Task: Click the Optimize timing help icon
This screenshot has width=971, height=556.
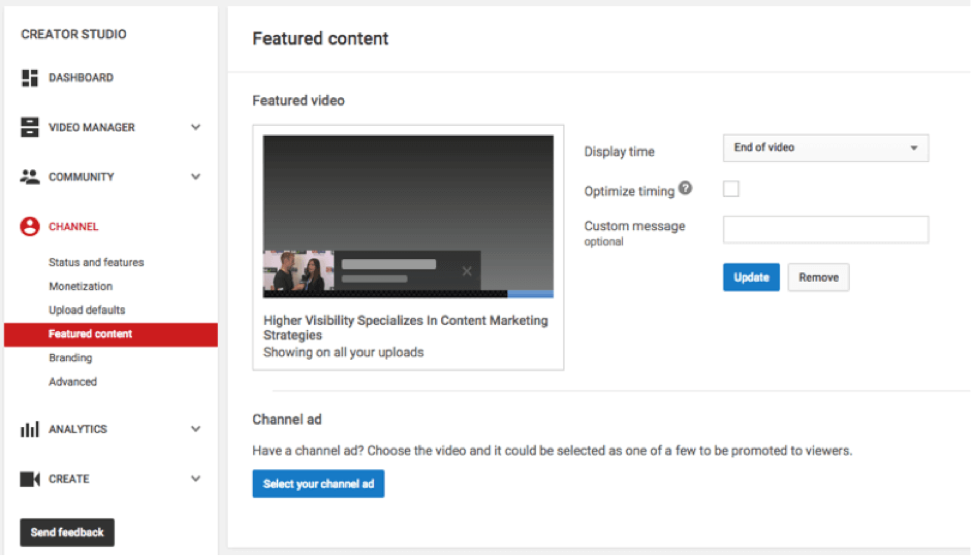Action: [x=685, y=188]
